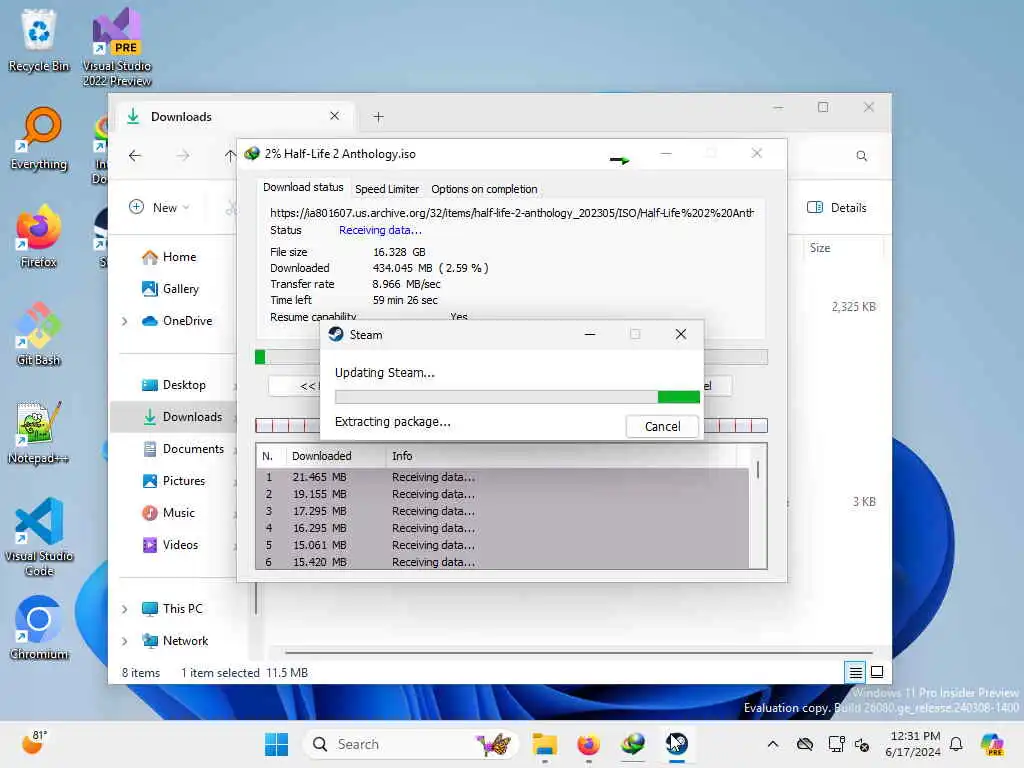
Task: Open Videos in the navigation pane
Action: coord(170,545)
